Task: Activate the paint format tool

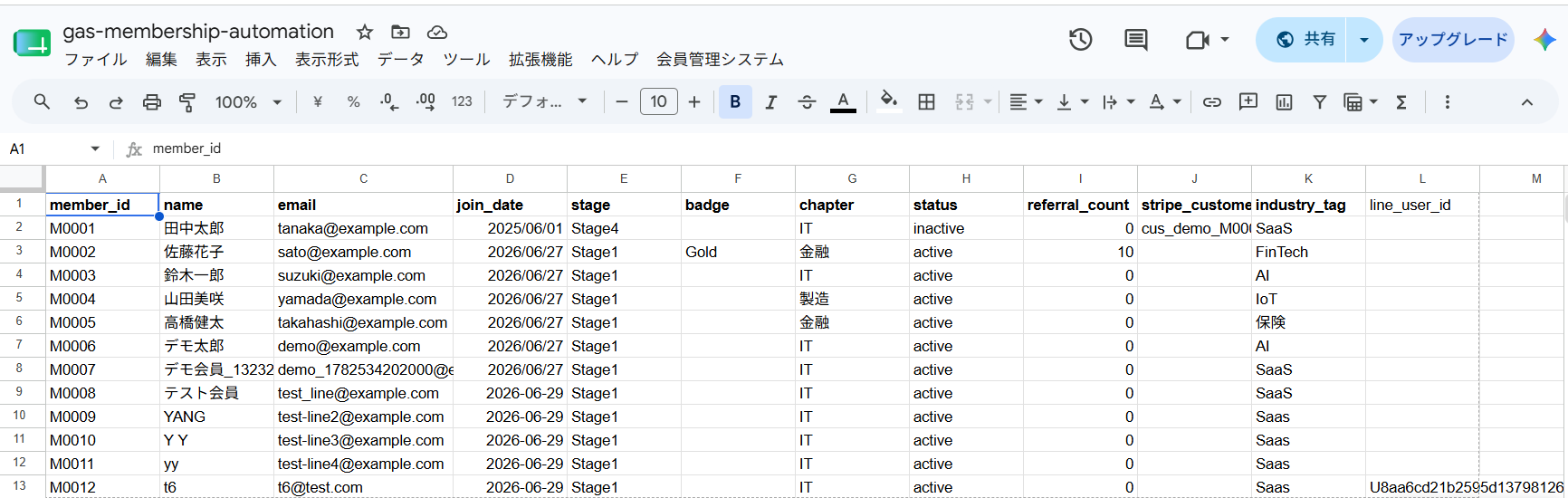Action: 187,102
